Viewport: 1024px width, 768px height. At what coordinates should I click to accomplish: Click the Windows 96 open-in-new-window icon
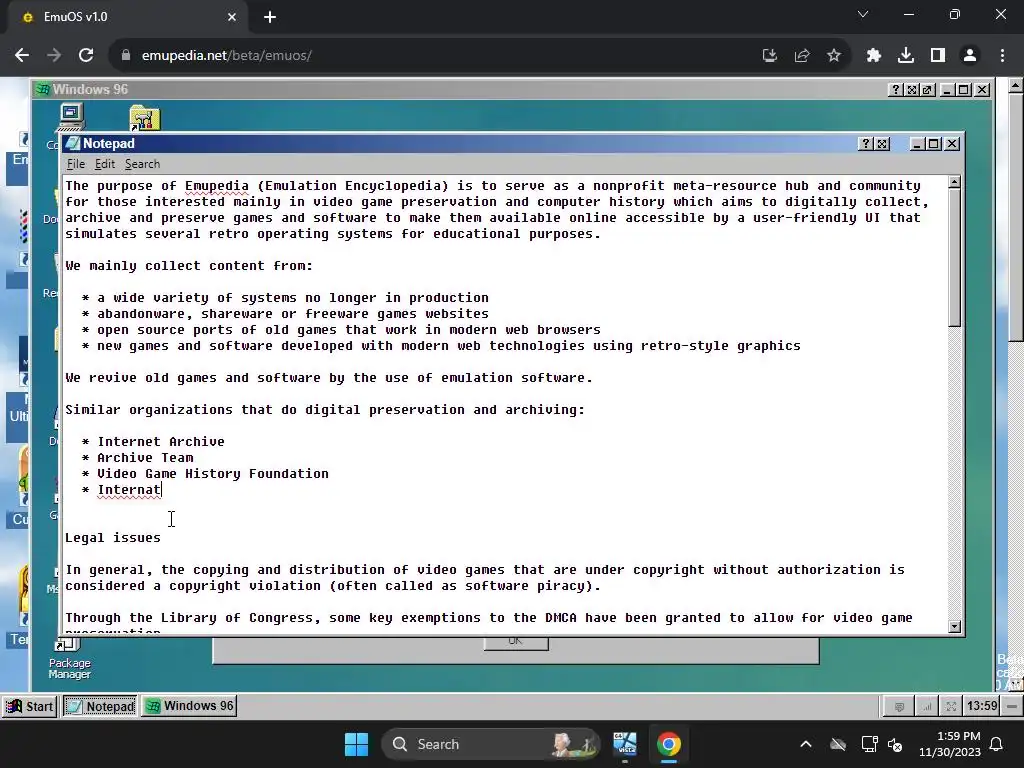pos(927,89)
